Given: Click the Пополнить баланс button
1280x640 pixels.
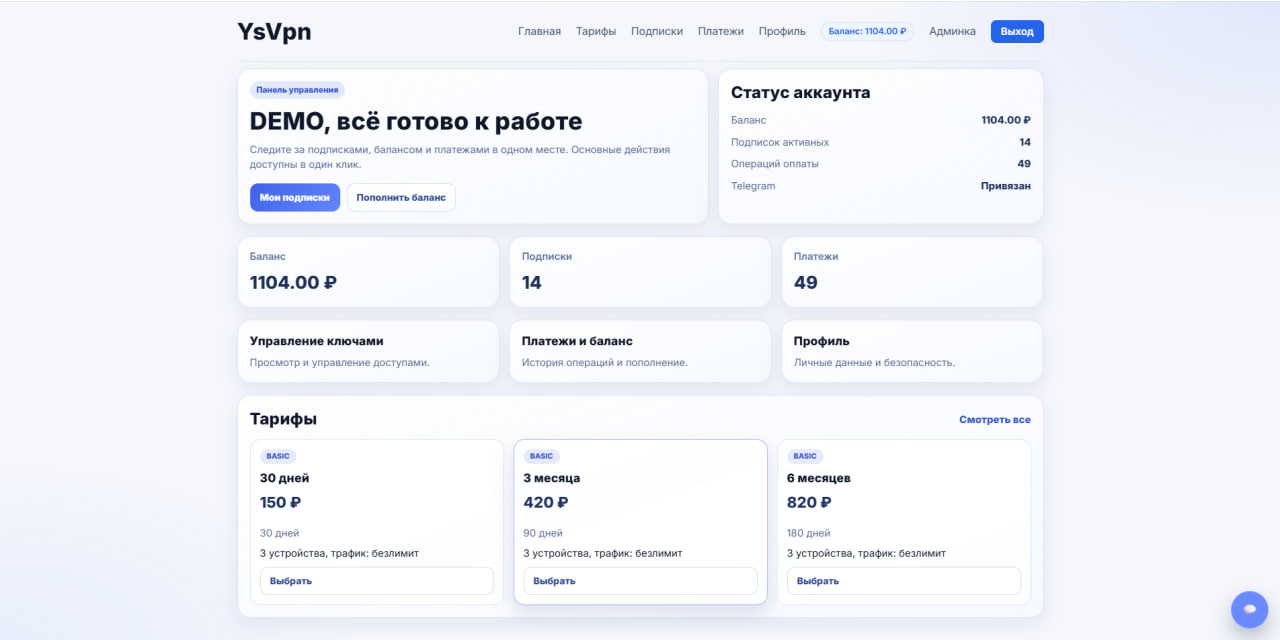Looking at the screenshot, I should 401,197.
